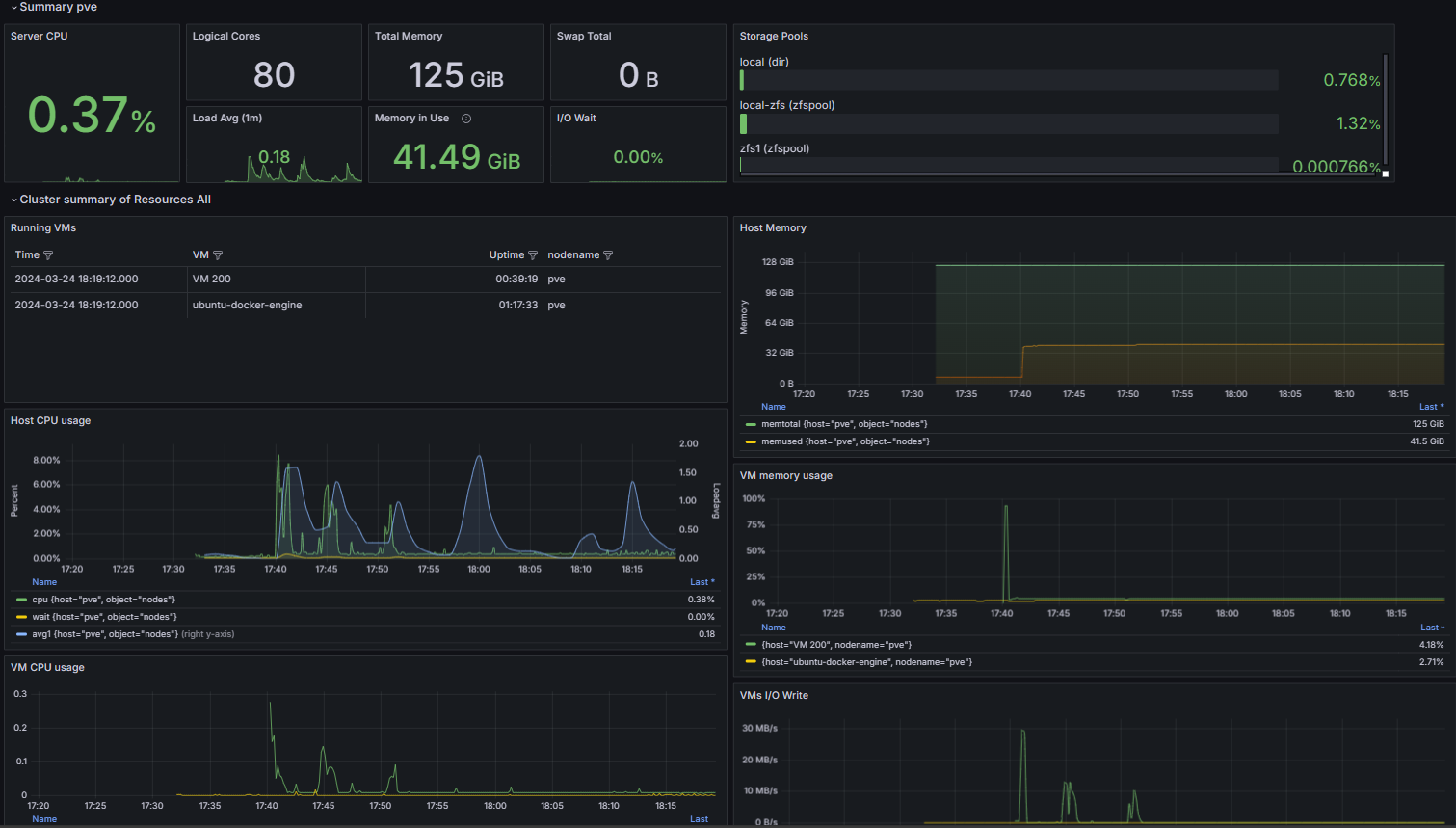Toggle VM 200 series in VM memory legend
Screen dimensions: 1456x828
[836, 645]
